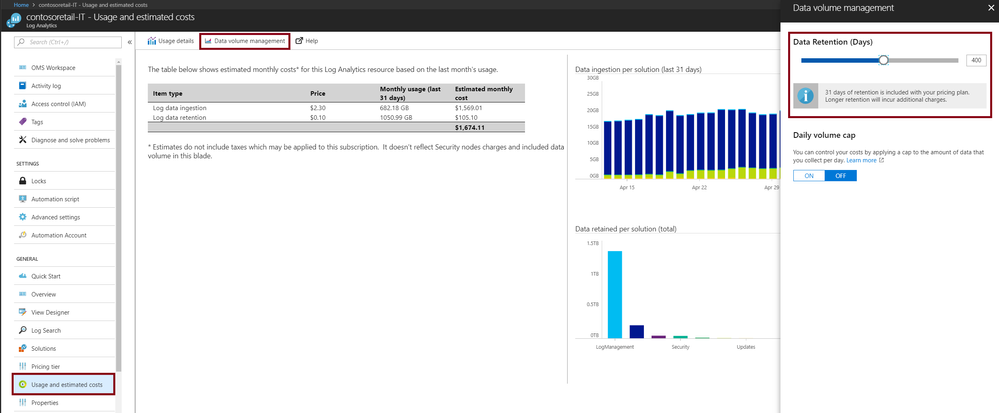
Task: Click the sidebar search field
Action: 68,42
